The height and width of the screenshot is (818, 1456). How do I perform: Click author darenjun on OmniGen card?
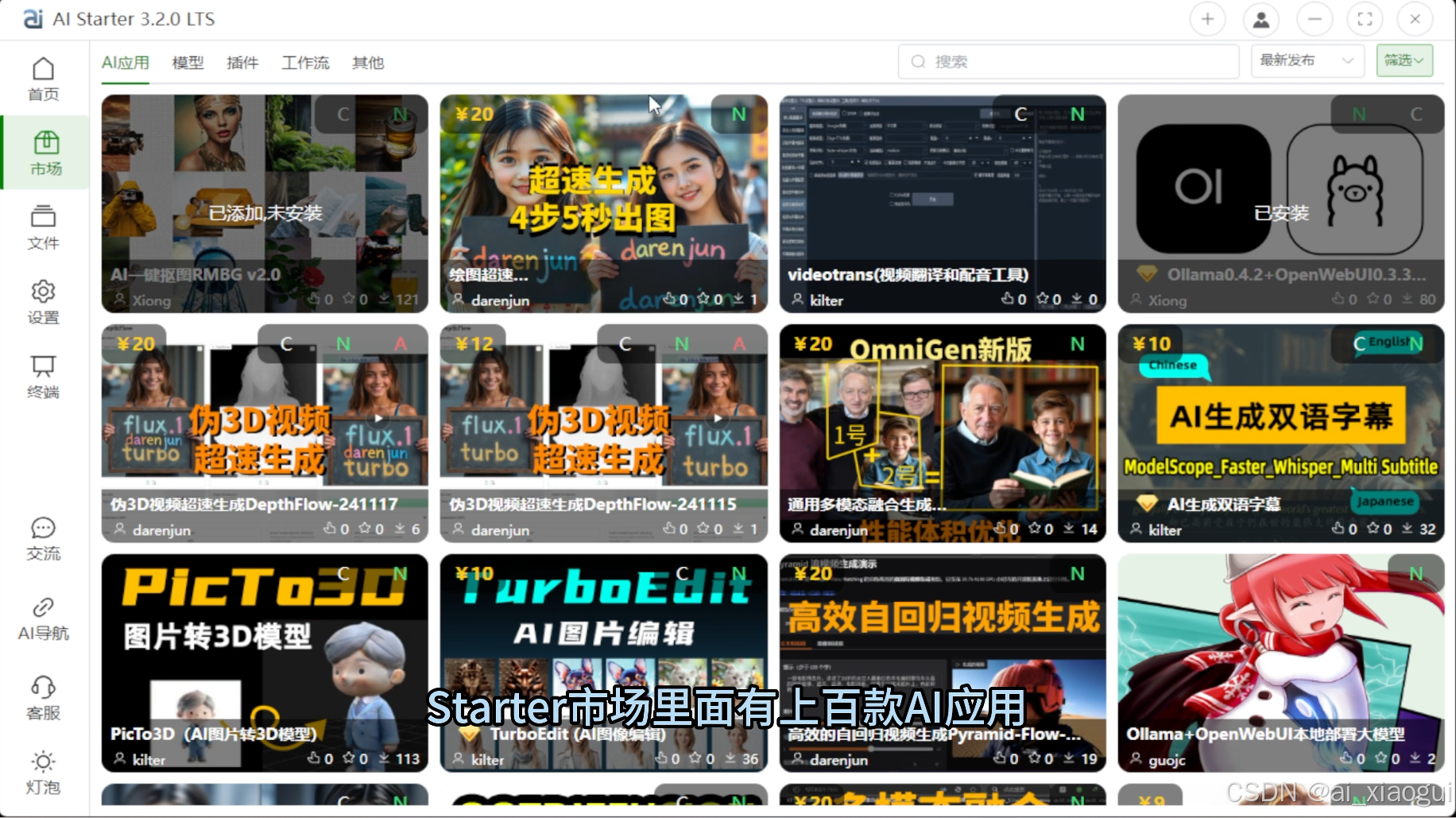(838, 529)
